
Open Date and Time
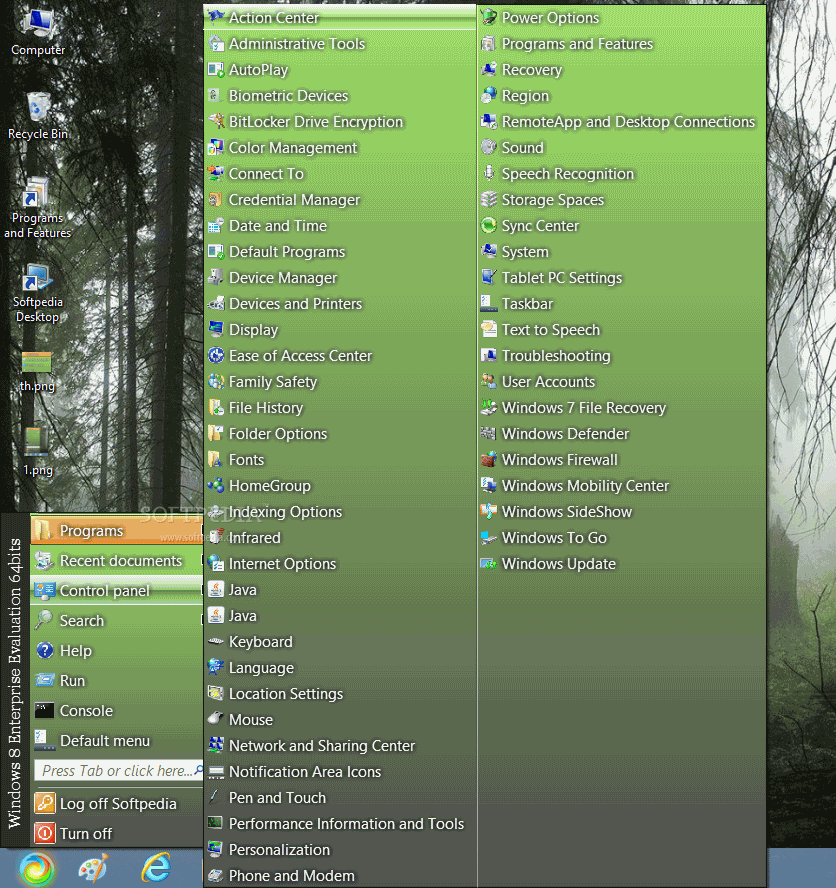pyautogui.click(x=340, y=226)
